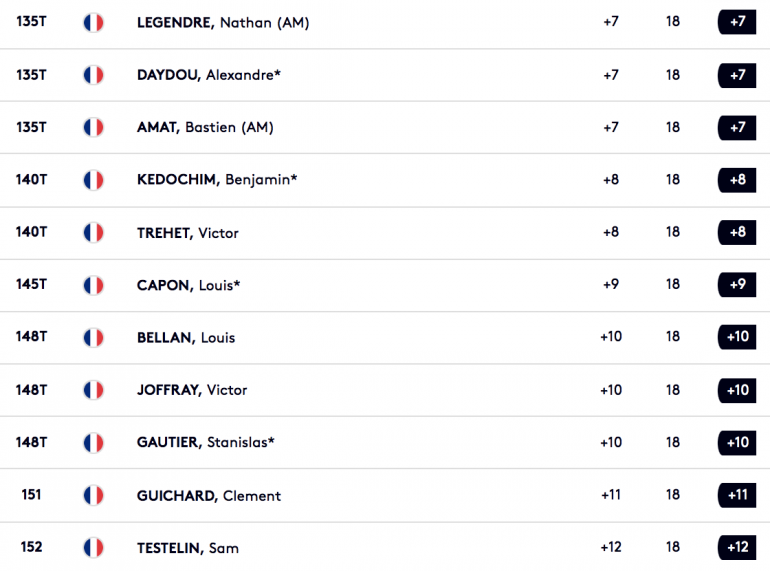Screen dimensions: 770x571
Task: Click the French flag beside AMAT, Bastien
Action: [93, 127]
